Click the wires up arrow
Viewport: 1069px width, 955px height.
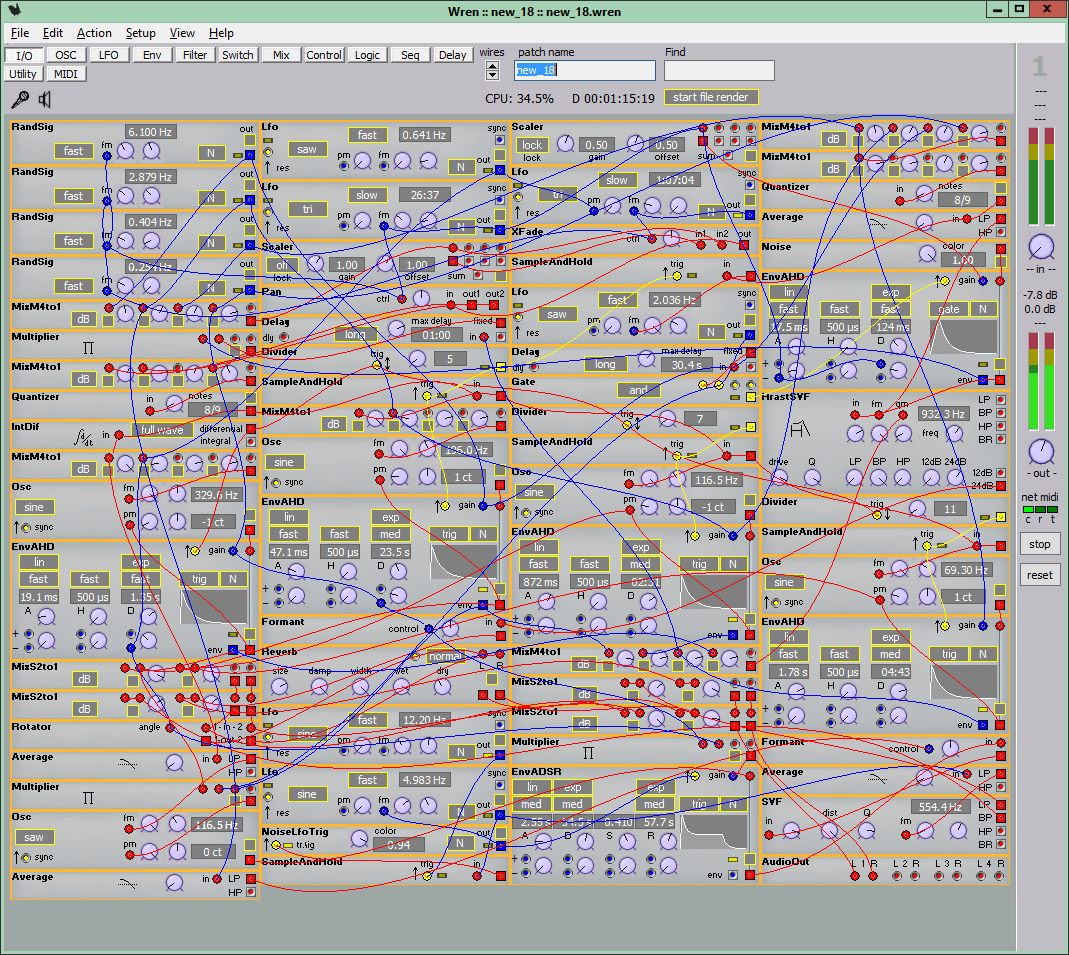pyautogui.click(x=492, y=65)
